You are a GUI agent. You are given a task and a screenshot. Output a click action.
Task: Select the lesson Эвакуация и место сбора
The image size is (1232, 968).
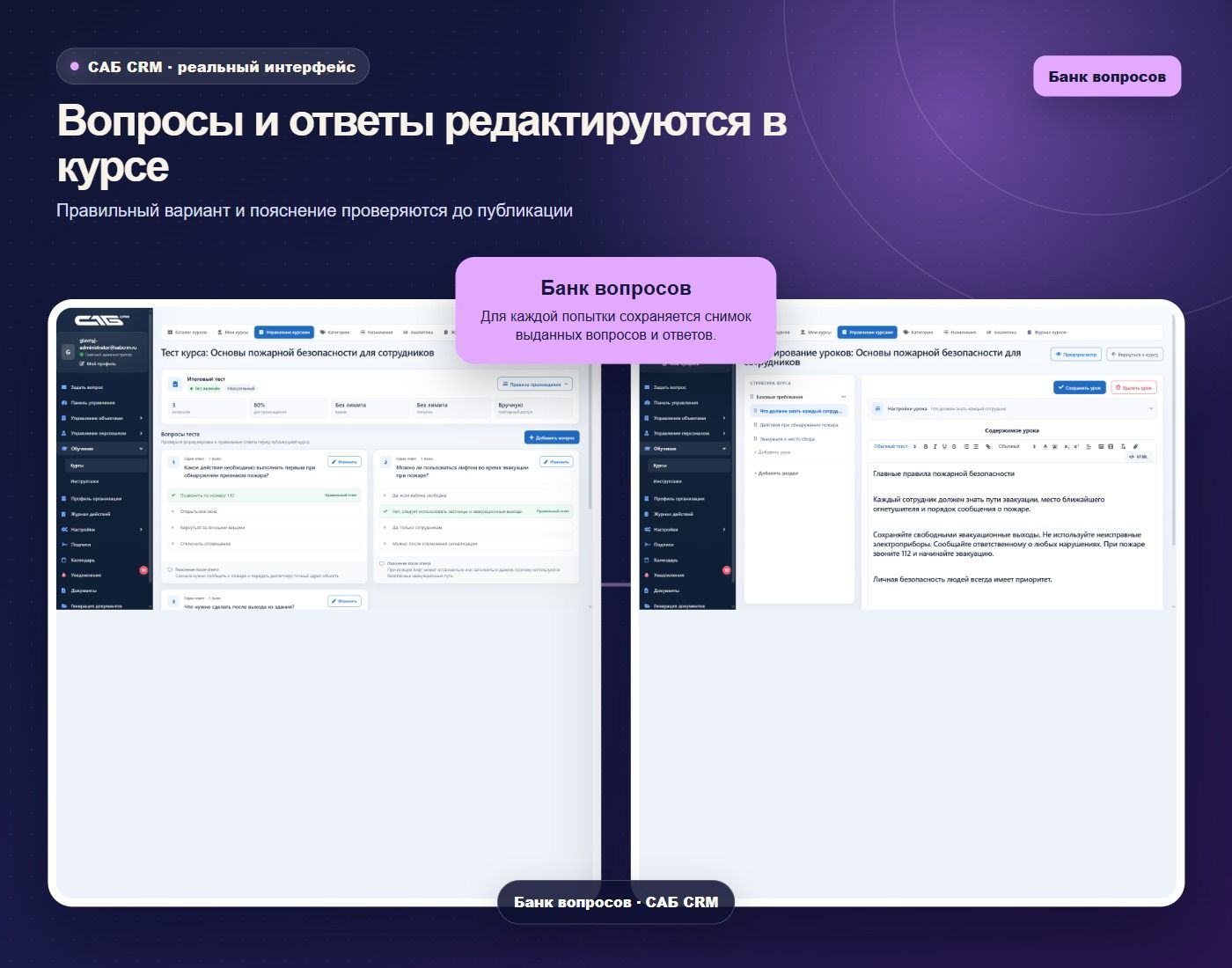798,439
